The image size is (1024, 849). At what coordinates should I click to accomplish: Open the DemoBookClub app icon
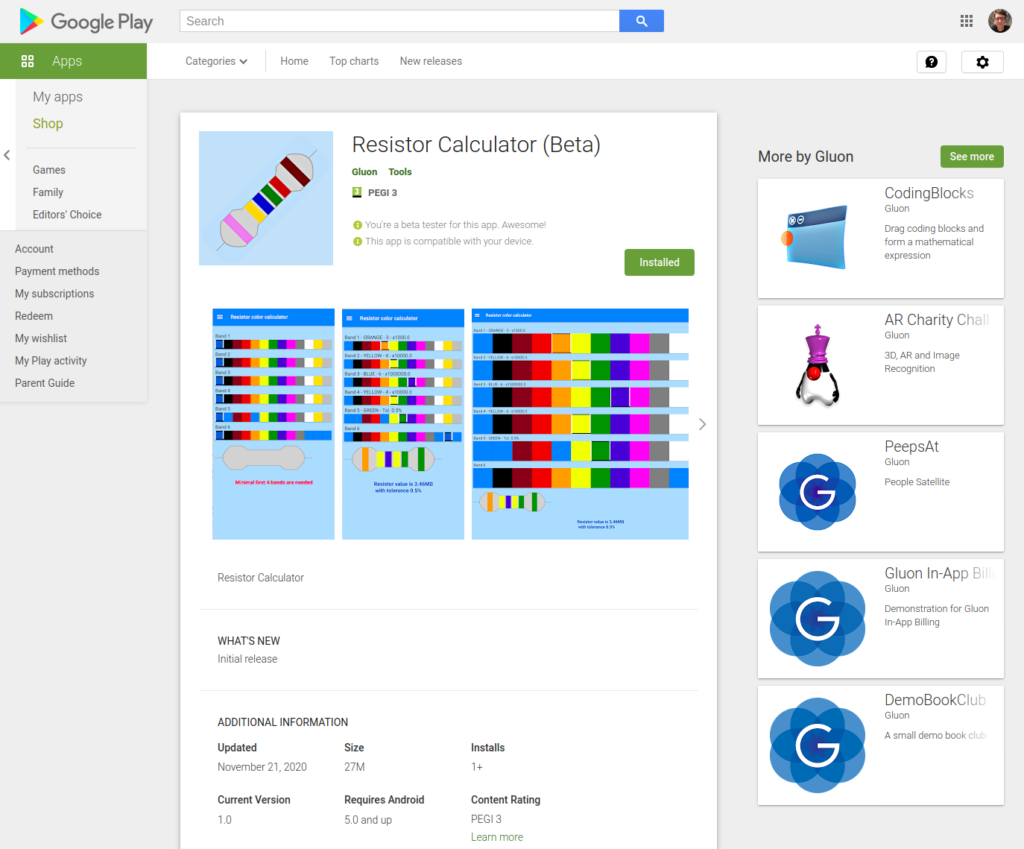[x=817, y=745]
